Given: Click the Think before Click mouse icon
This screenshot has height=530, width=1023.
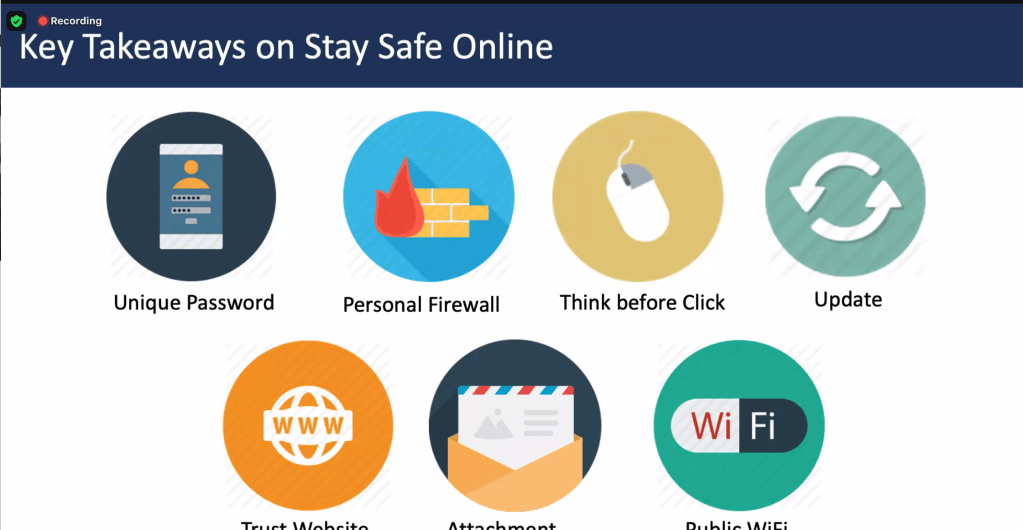Looking at the screenshot, I should coord(637,196).
